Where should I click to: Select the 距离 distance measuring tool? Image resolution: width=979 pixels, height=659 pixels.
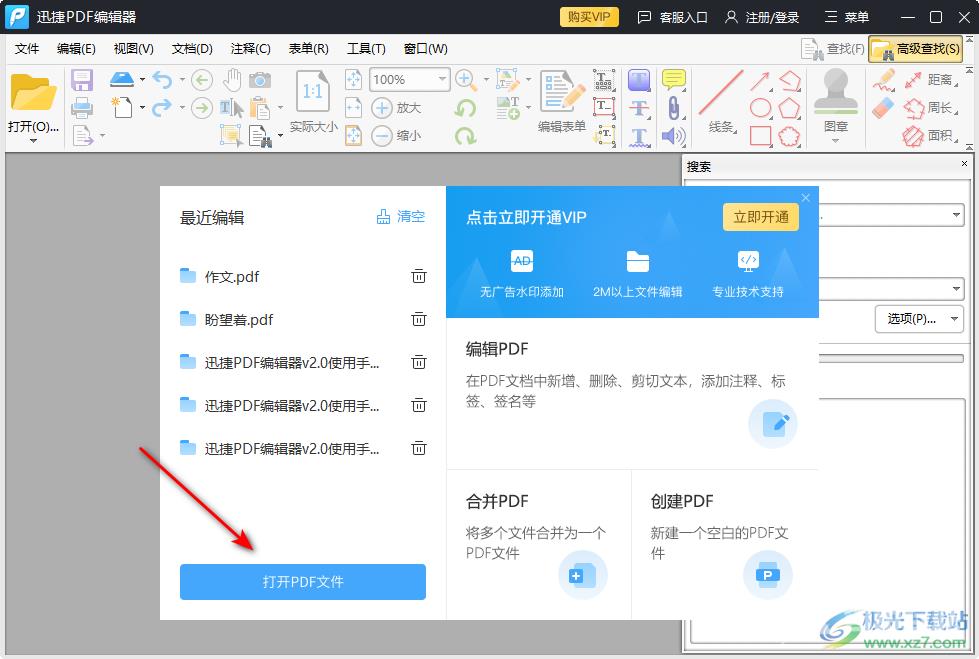tap(930, 80)
